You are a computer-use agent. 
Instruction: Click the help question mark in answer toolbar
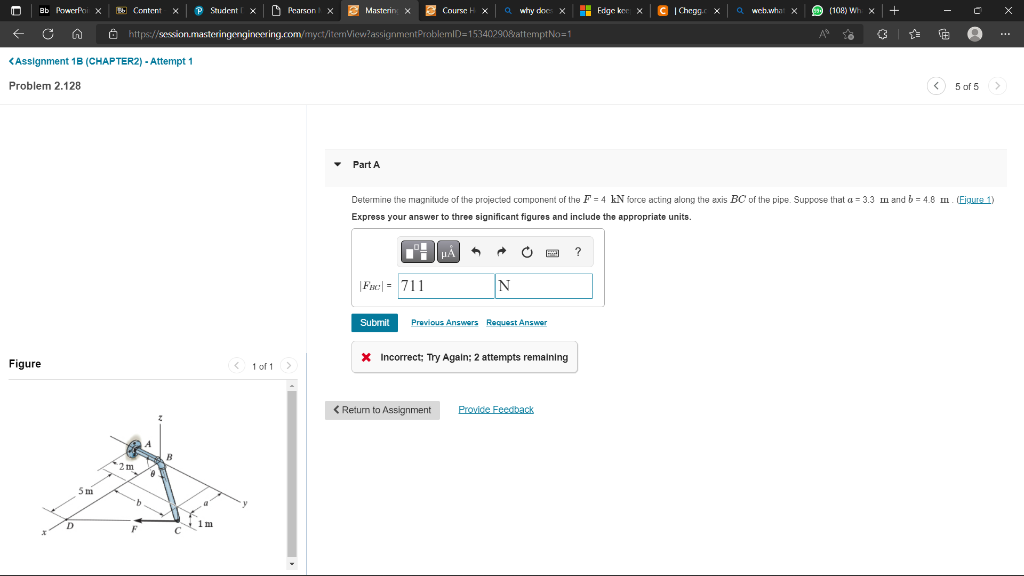click(577, 252)
